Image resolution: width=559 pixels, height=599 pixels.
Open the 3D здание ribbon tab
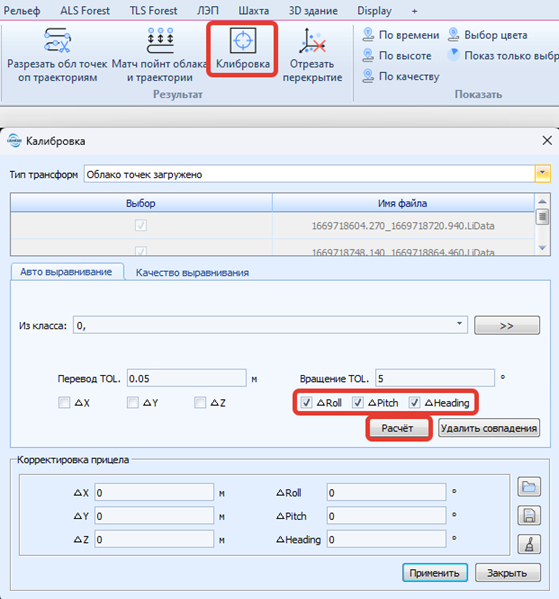point(313,11)
